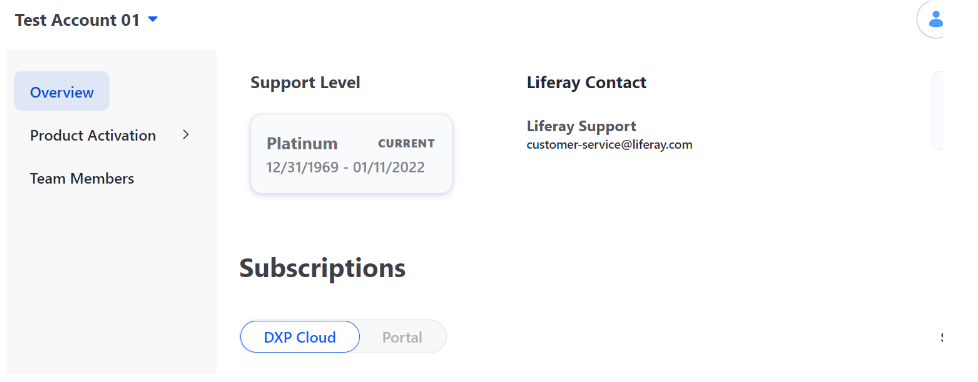
Task: Switch to the Portal subscription toggle
Action: 402,337
